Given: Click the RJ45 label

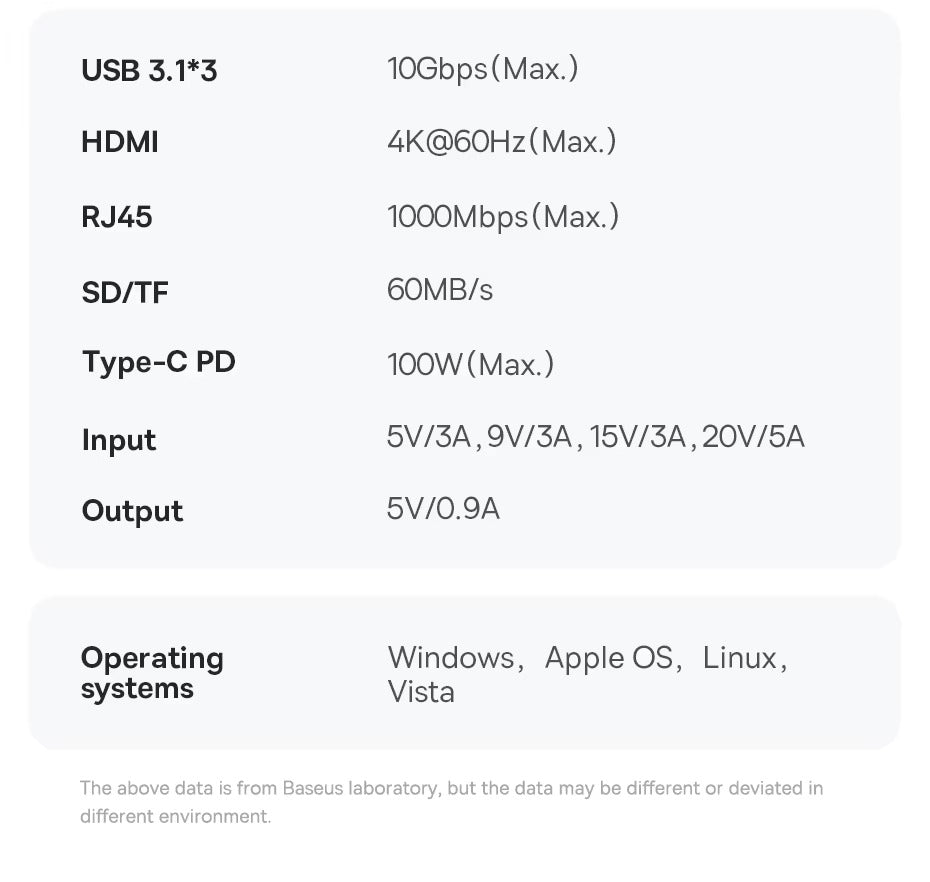Looking at the screenshot, I should (x=117, y=217).
